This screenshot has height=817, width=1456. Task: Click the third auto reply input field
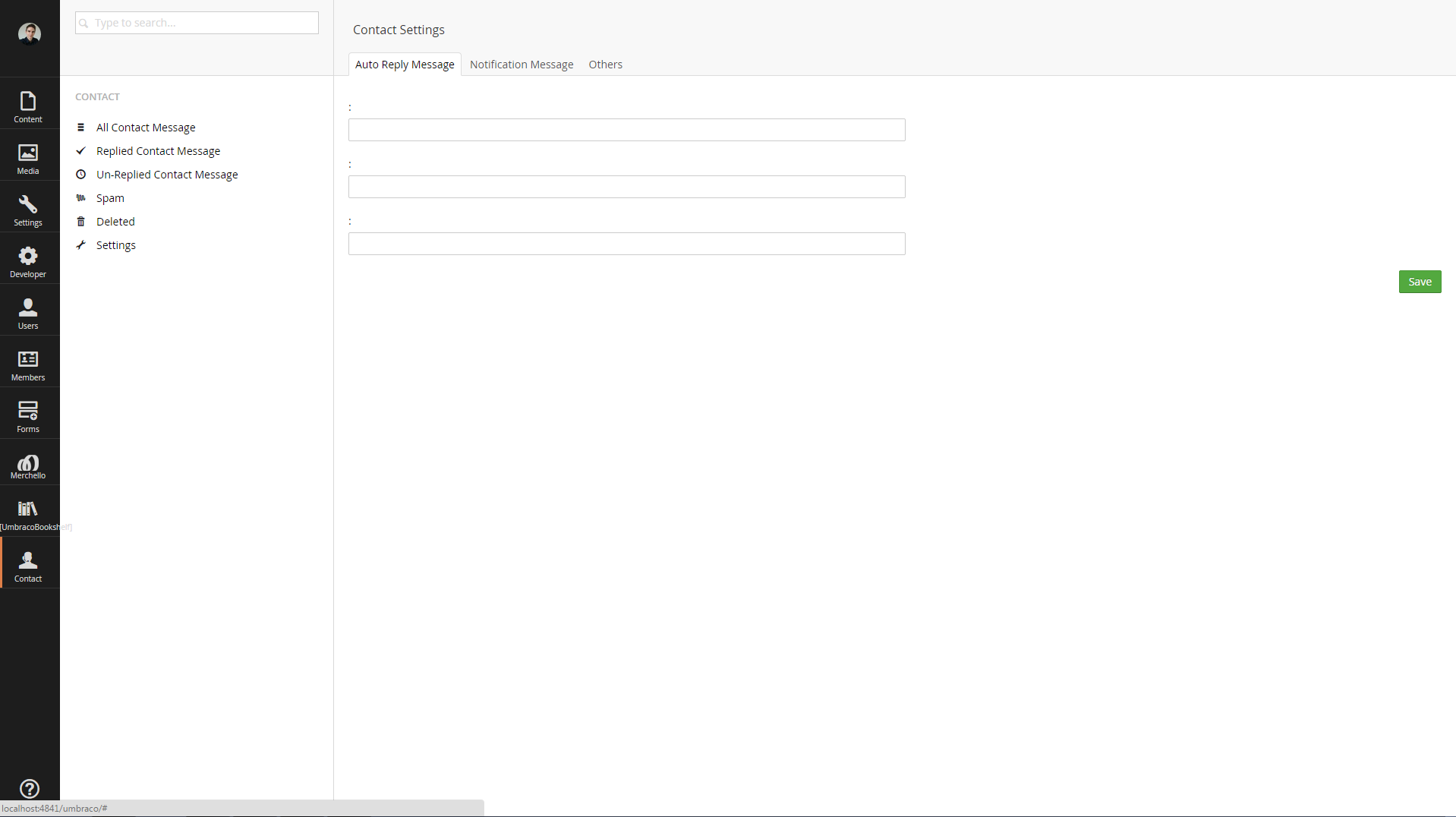point(626,244)
